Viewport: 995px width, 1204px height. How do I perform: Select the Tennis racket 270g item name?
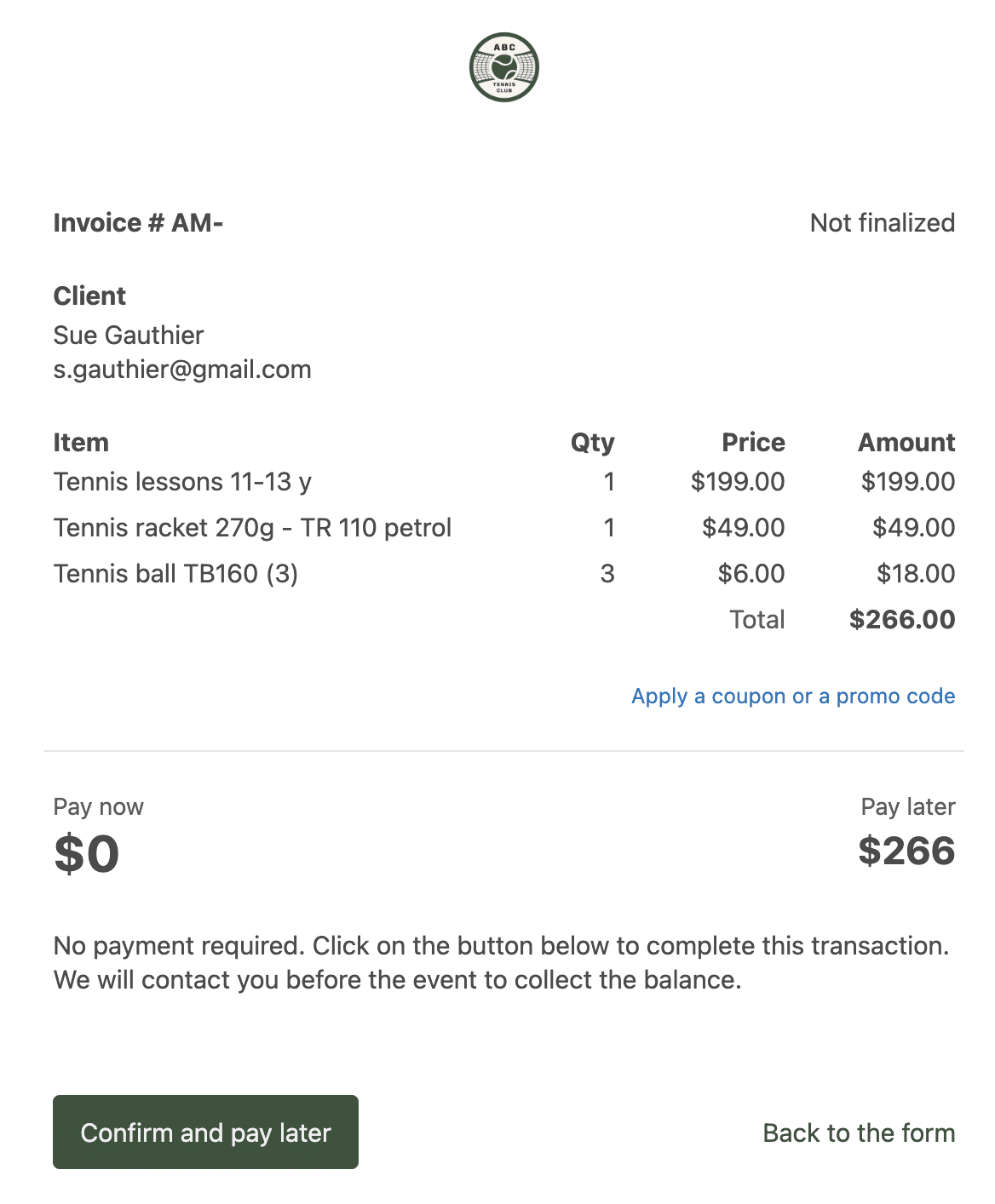[252, 528]
